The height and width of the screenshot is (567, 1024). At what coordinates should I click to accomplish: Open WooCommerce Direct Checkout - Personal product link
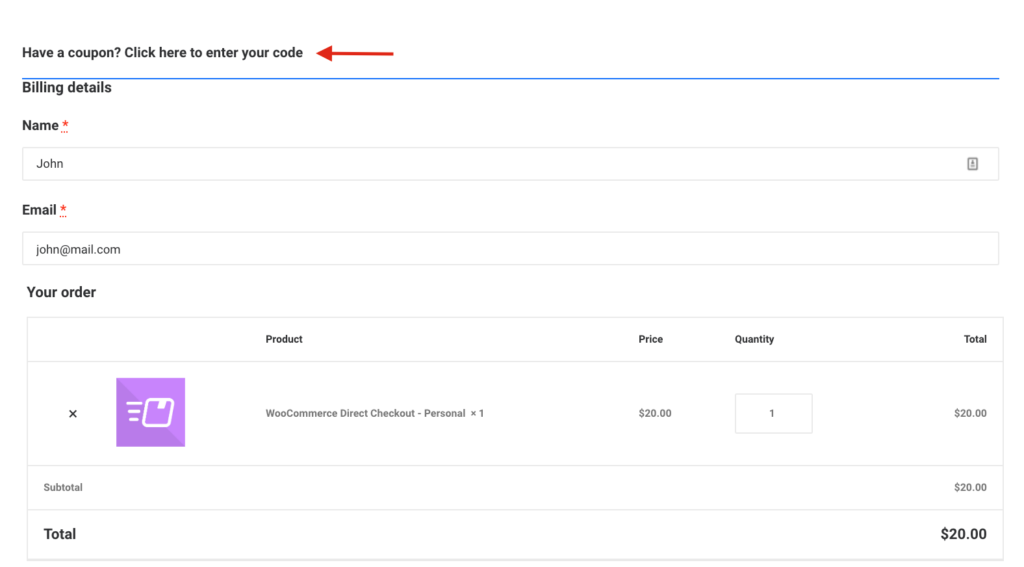(365, 413)
